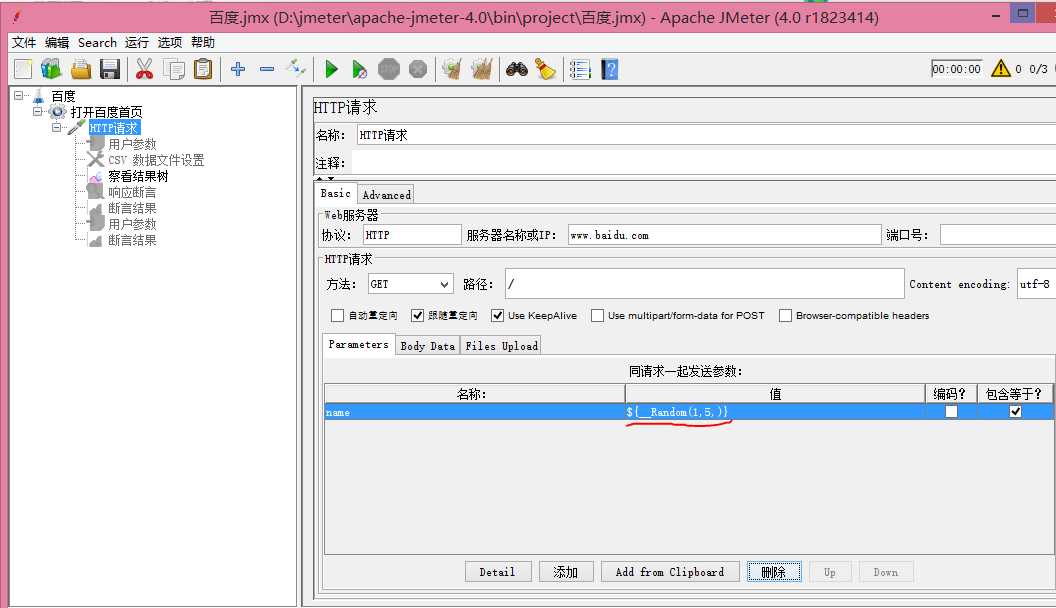The height and width of the screenshot is (608, 1056).
Task: Open the 选项 menu
Action: 170,42
